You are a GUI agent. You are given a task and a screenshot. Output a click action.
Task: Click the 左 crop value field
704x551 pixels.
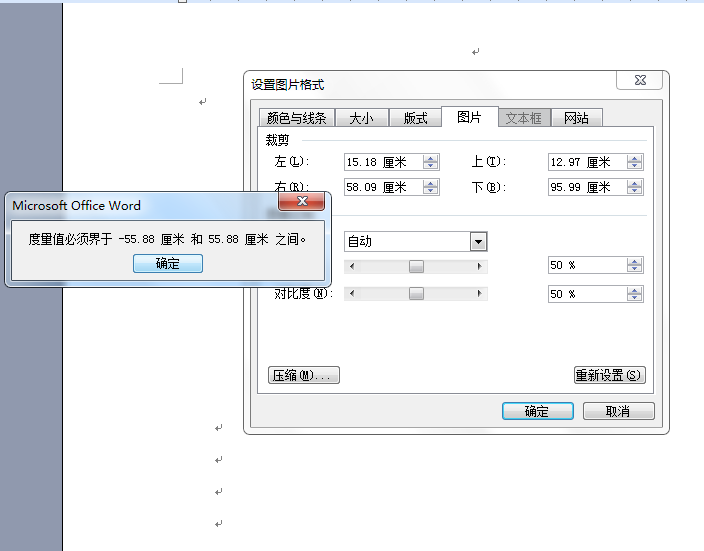[383, 162]
